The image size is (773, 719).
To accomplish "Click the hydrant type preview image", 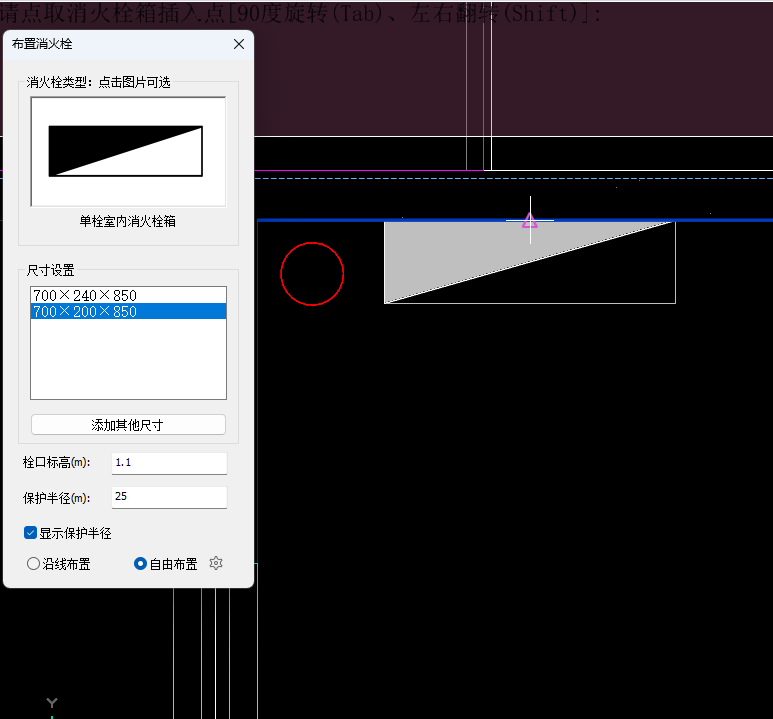I will pyautogui.click(x=128, y=151).
